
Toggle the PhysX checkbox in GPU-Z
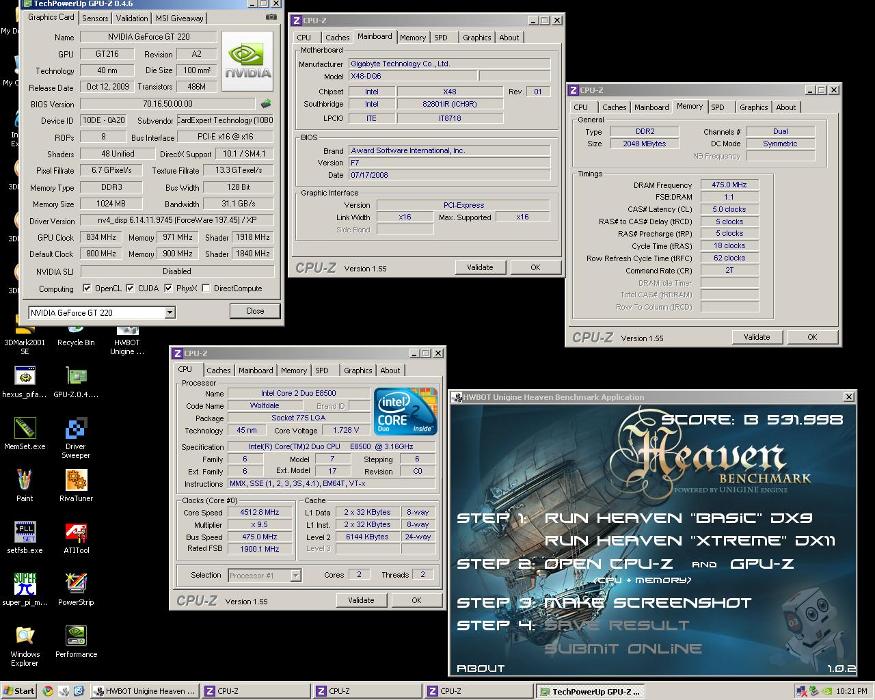pos(167,288)
